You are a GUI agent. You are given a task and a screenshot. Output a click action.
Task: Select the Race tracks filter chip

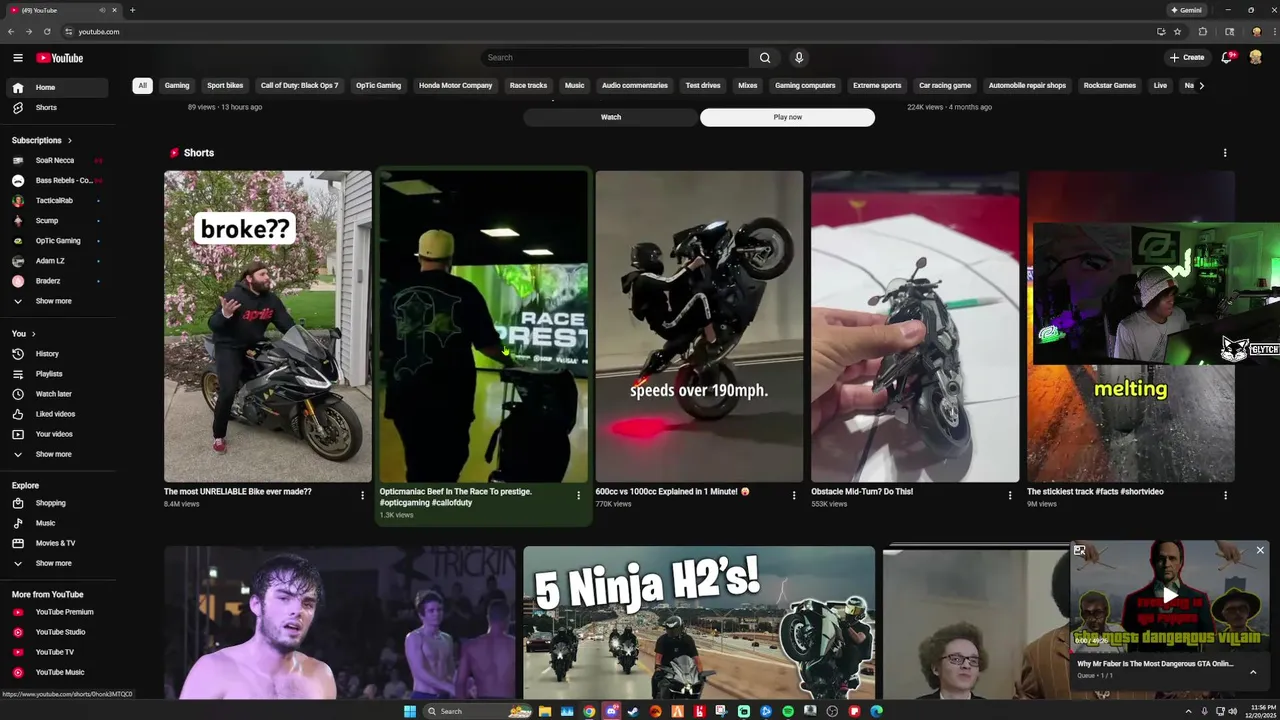528,85
